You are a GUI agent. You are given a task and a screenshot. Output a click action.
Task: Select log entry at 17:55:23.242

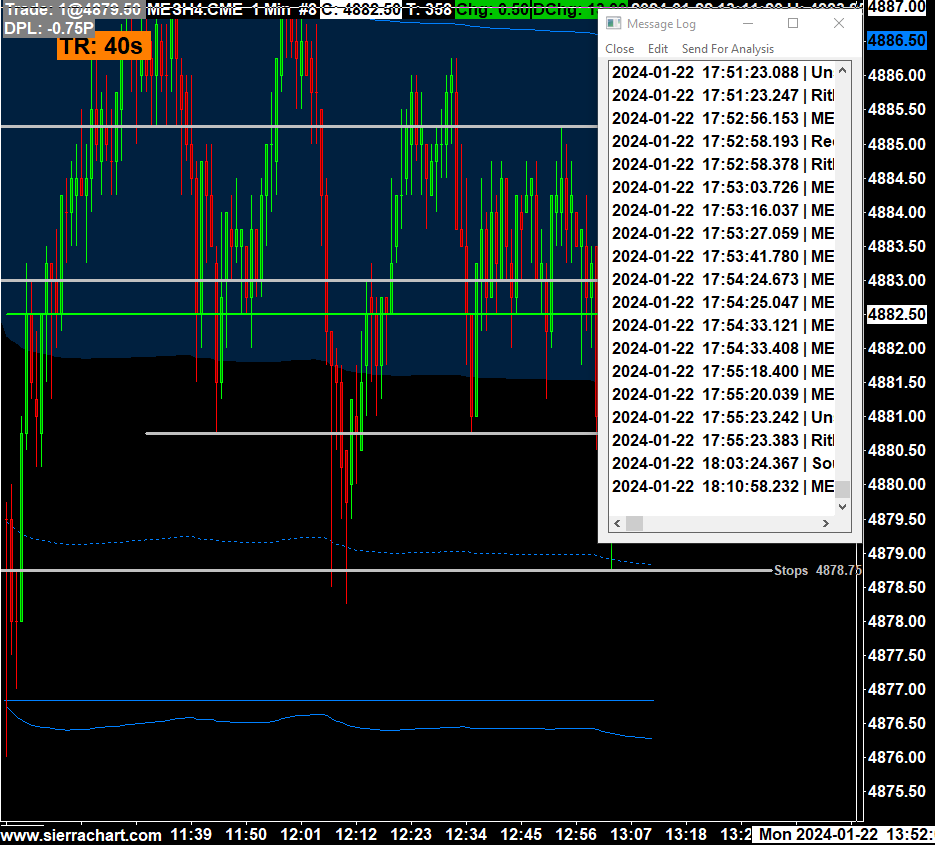click(x=722, y=417)
